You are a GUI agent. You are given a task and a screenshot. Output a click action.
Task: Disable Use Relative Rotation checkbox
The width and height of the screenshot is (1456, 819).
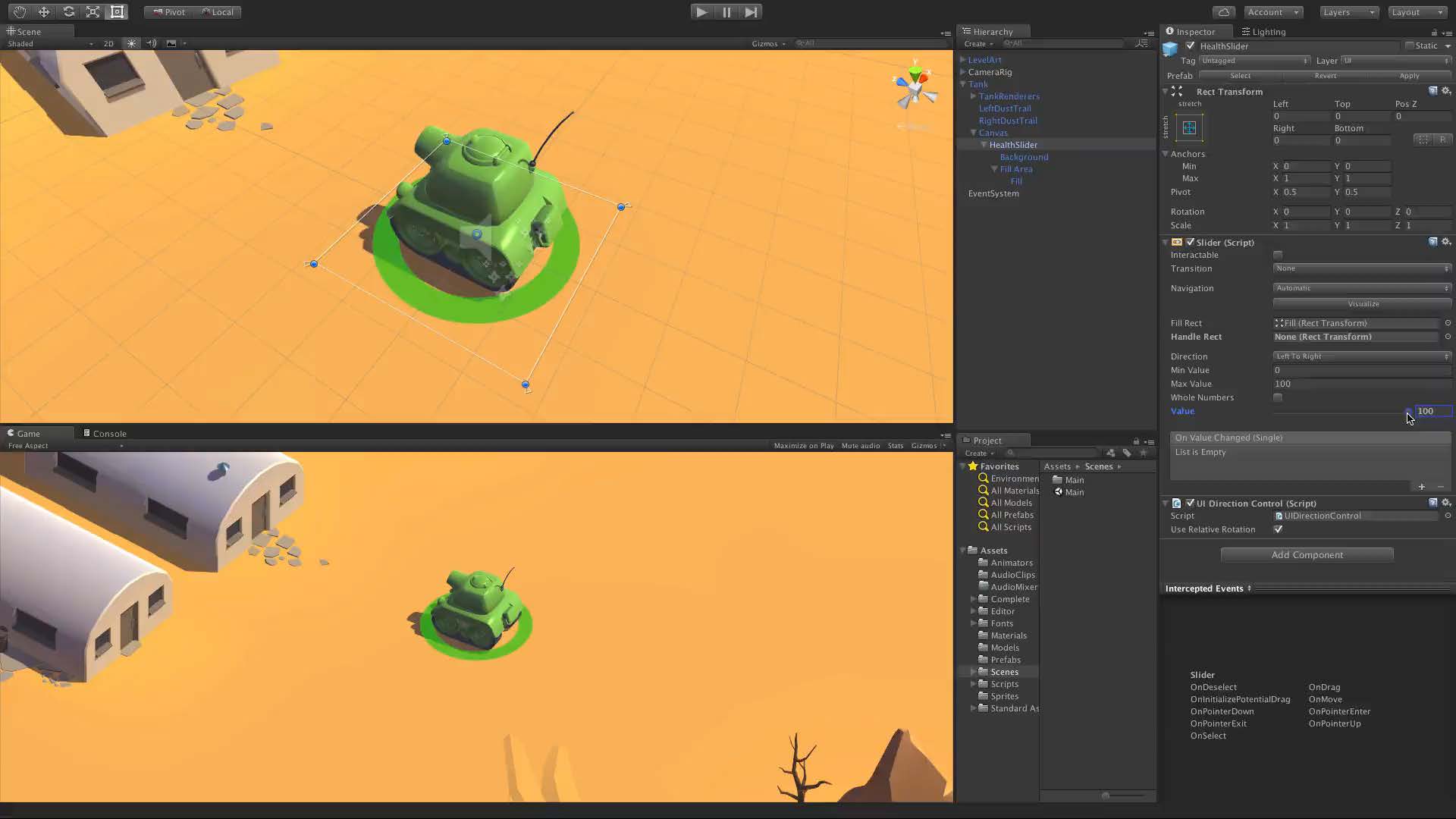click(x=1279, y=529)
